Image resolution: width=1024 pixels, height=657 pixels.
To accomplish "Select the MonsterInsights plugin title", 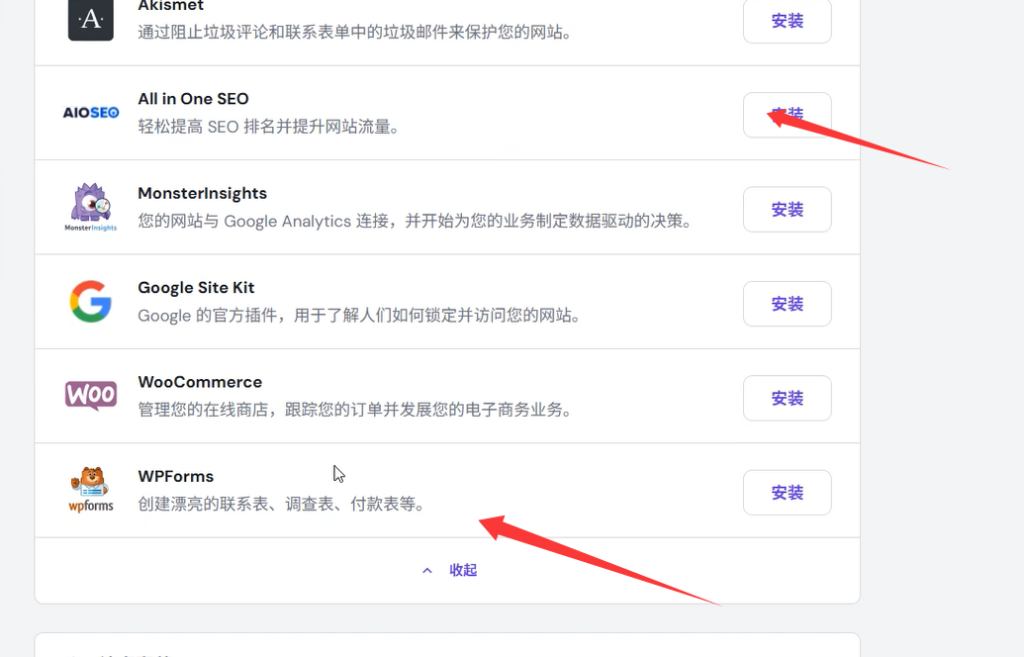I will coord(202,193).
